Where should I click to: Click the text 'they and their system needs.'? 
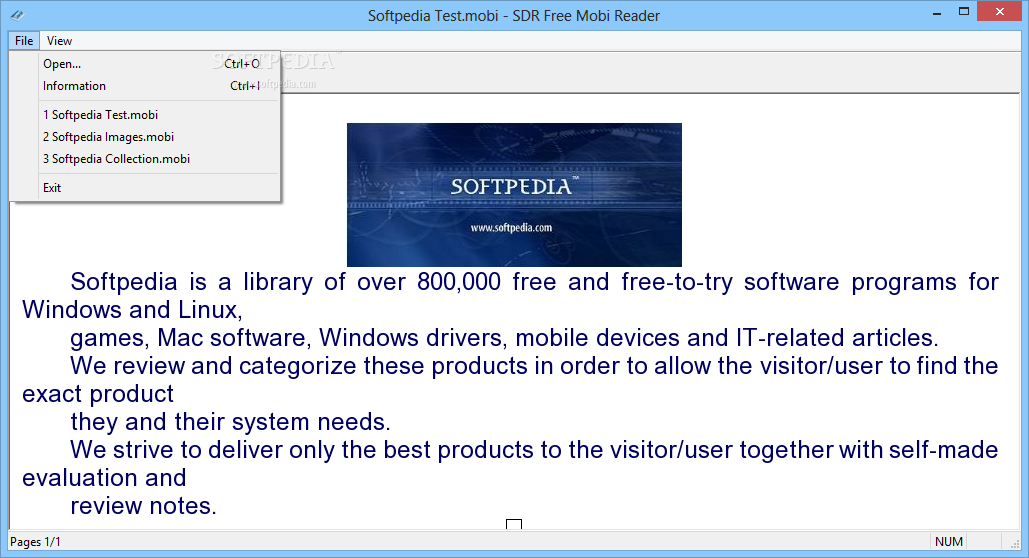pos(230,422)
